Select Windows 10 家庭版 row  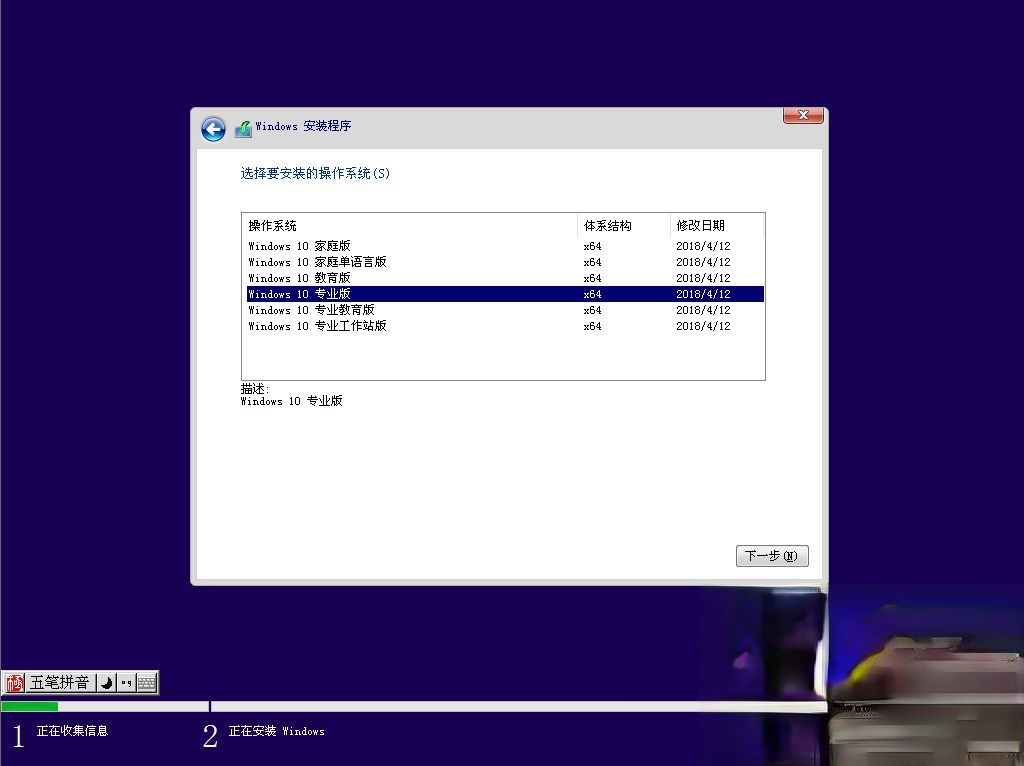[x=505, y=246]
